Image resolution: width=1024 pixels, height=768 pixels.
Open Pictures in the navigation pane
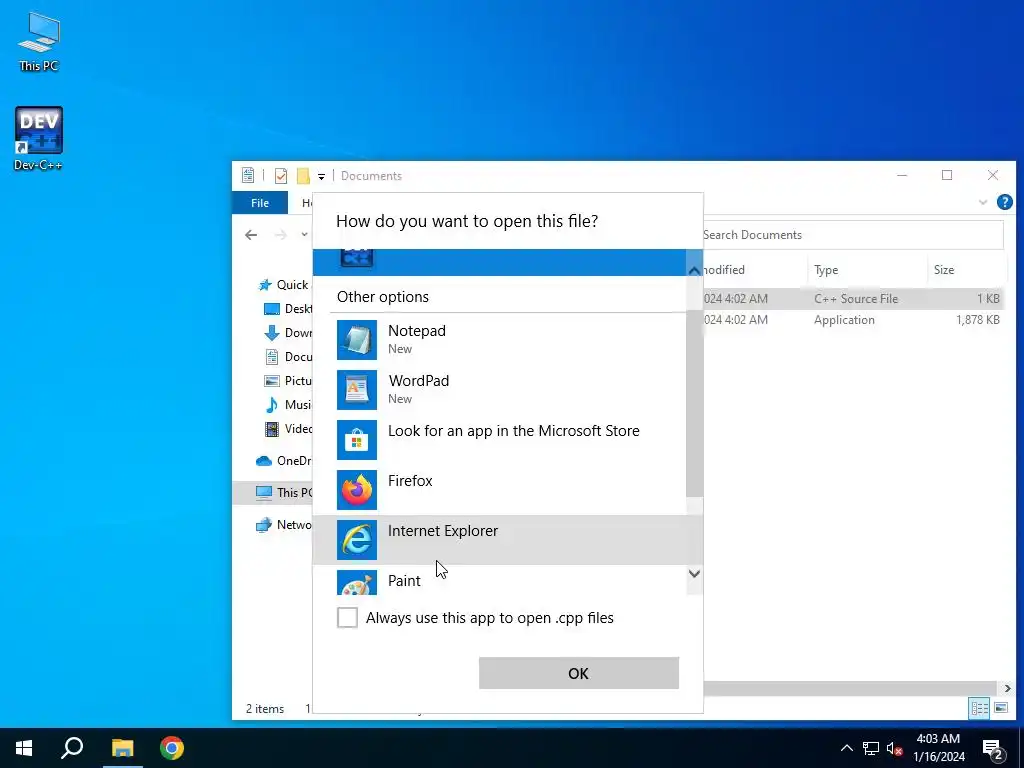tap(288, 381)
